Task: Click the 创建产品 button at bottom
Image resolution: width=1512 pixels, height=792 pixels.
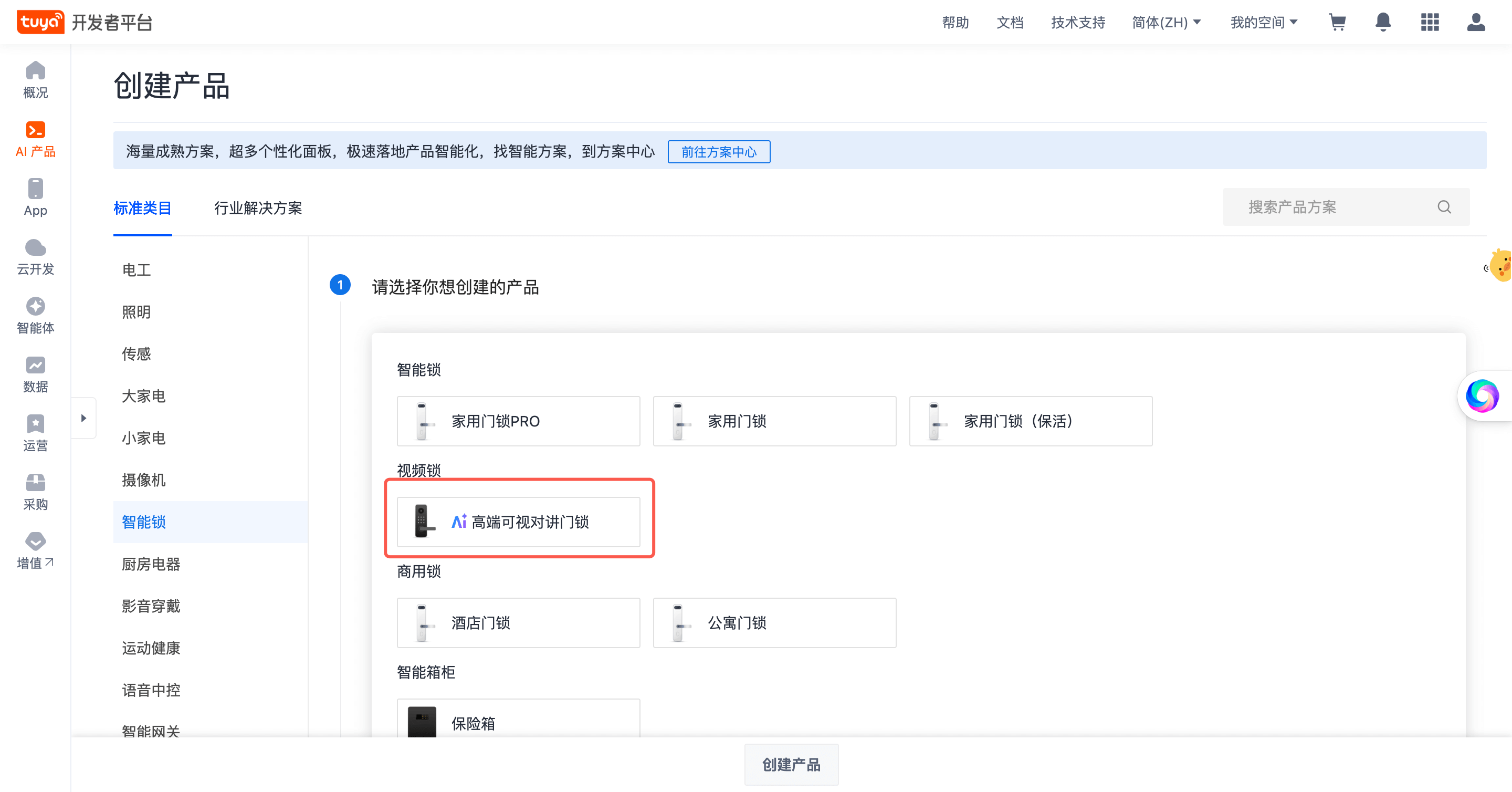Action: click(x=791, y=764)
